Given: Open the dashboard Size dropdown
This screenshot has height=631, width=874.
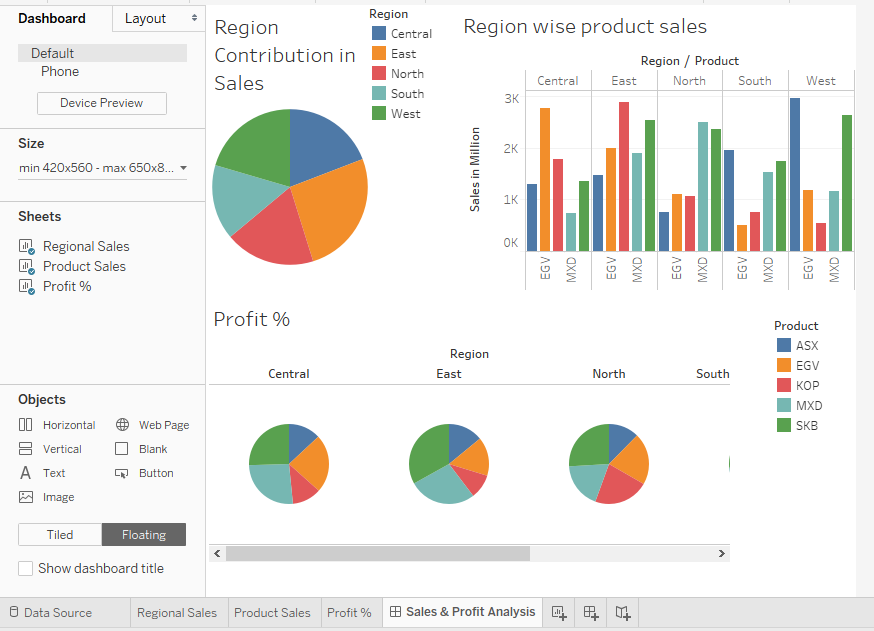Looking at the screenshot, I should (103, 168).
